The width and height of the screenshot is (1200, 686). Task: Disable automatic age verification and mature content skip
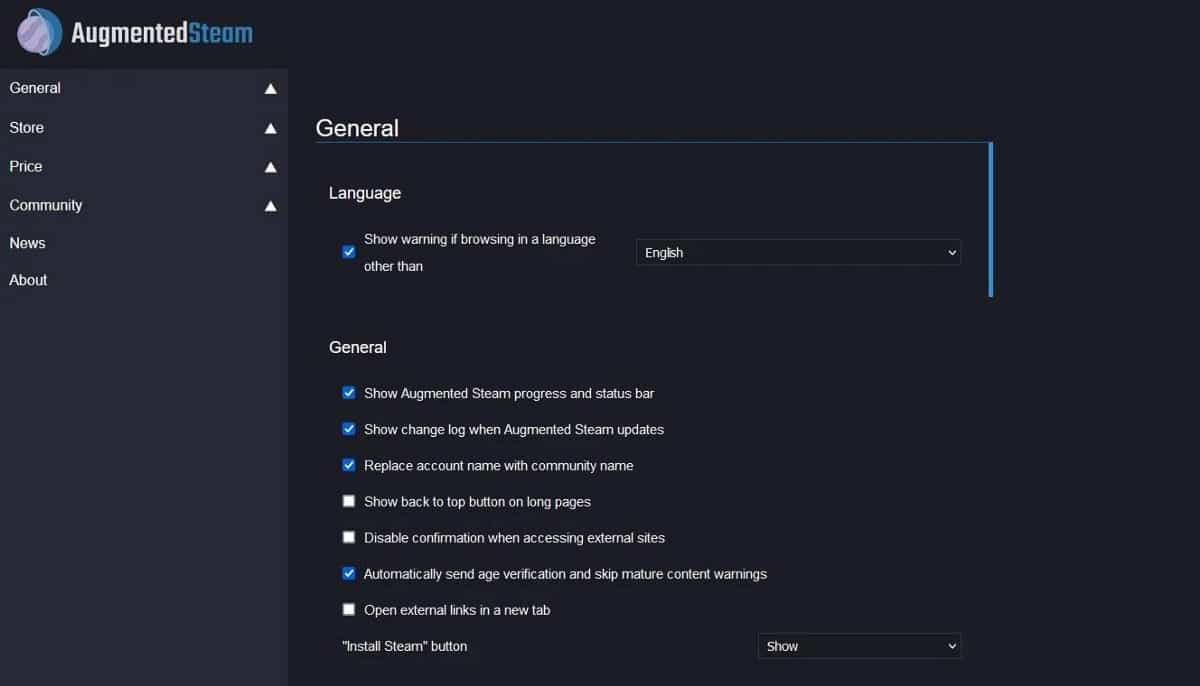click(349, 573)
